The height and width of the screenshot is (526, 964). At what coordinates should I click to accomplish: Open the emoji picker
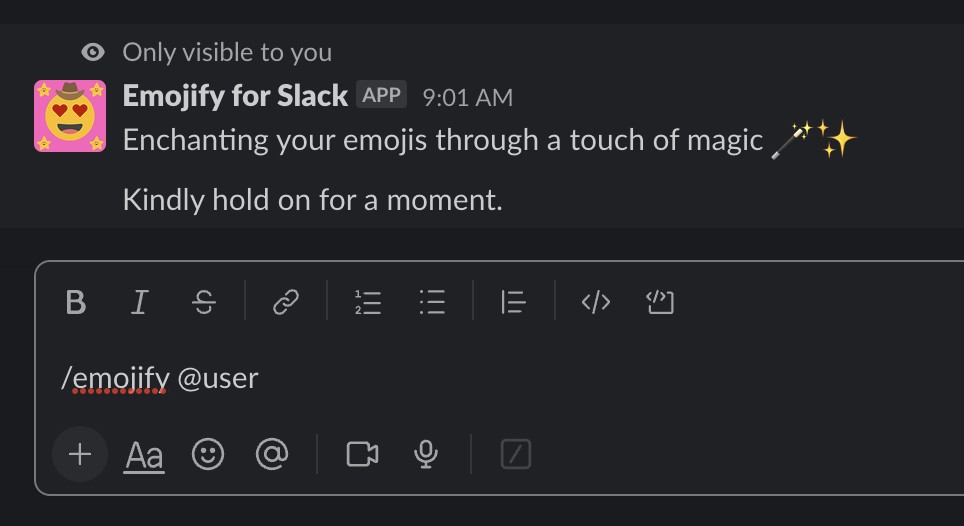tap(208, 455)
